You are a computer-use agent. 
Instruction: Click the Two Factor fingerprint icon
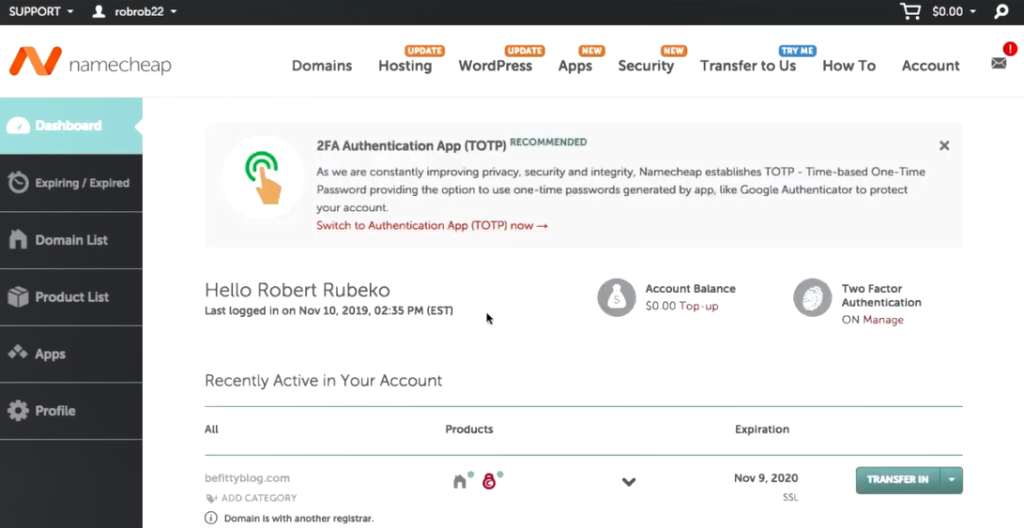(x=812, y=298)
